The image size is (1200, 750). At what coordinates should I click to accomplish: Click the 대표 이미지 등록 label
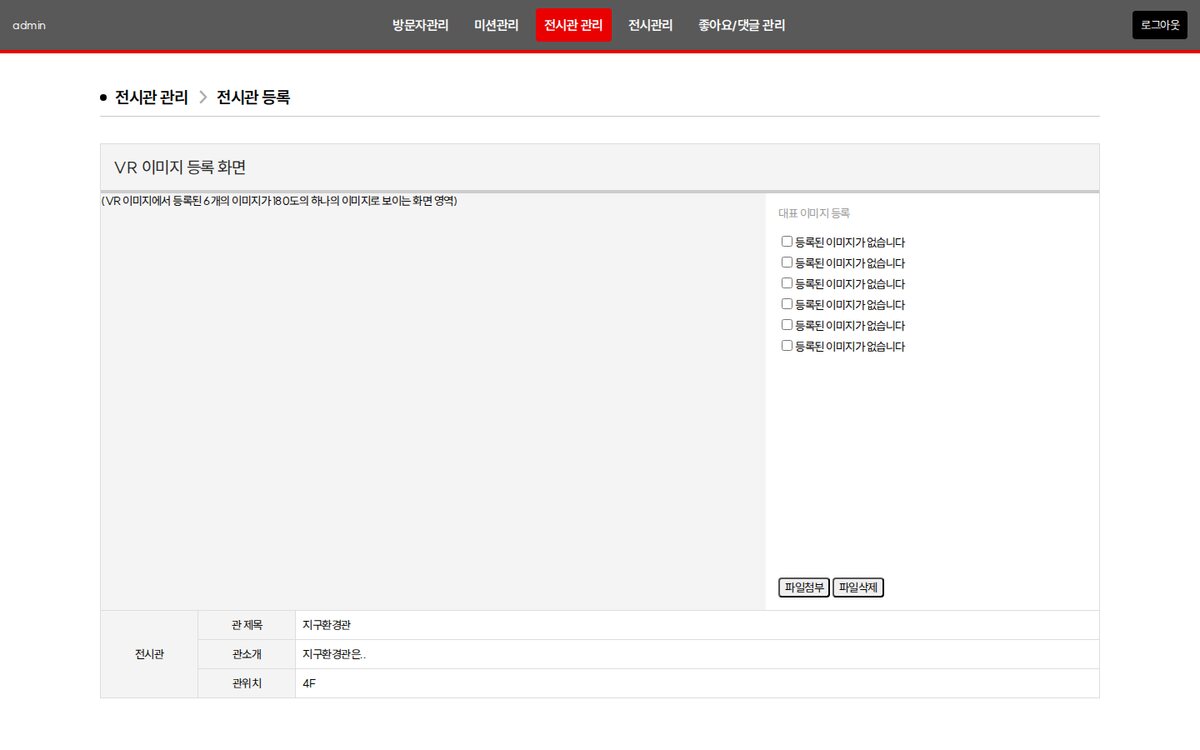point(814,213)
